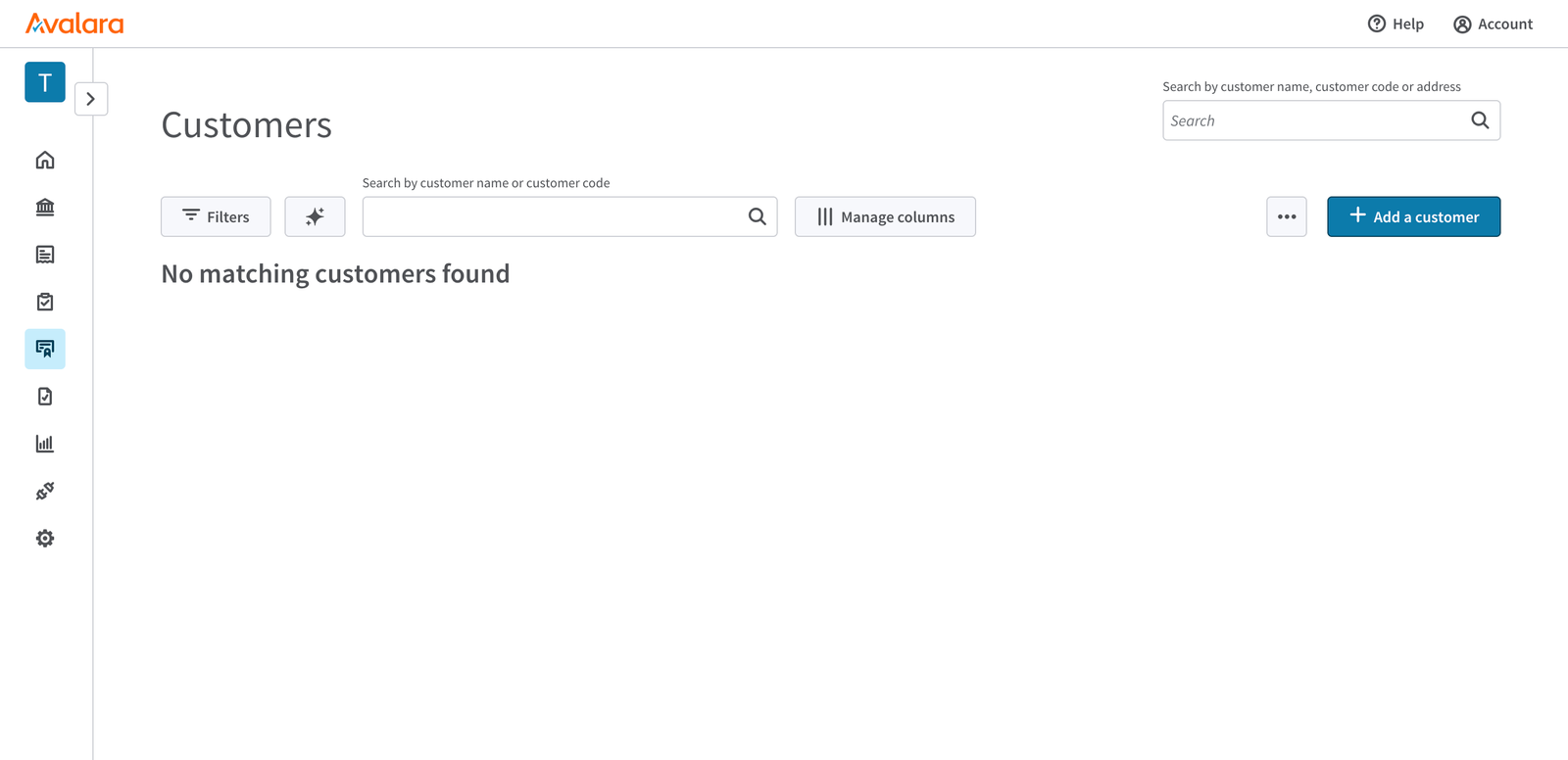Focus the customer name or code search field
Image resolution: width=1568 pixels, height=760 pixels.
pyautogui.click(x=554, y=216)
